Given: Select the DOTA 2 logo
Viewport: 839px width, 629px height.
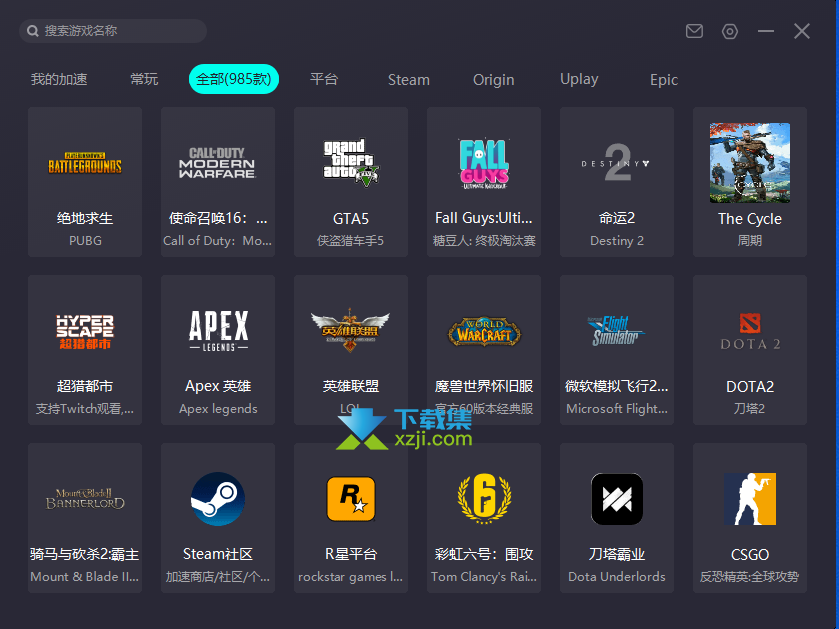Looking at the screenshot, I should tap(750, 332).
